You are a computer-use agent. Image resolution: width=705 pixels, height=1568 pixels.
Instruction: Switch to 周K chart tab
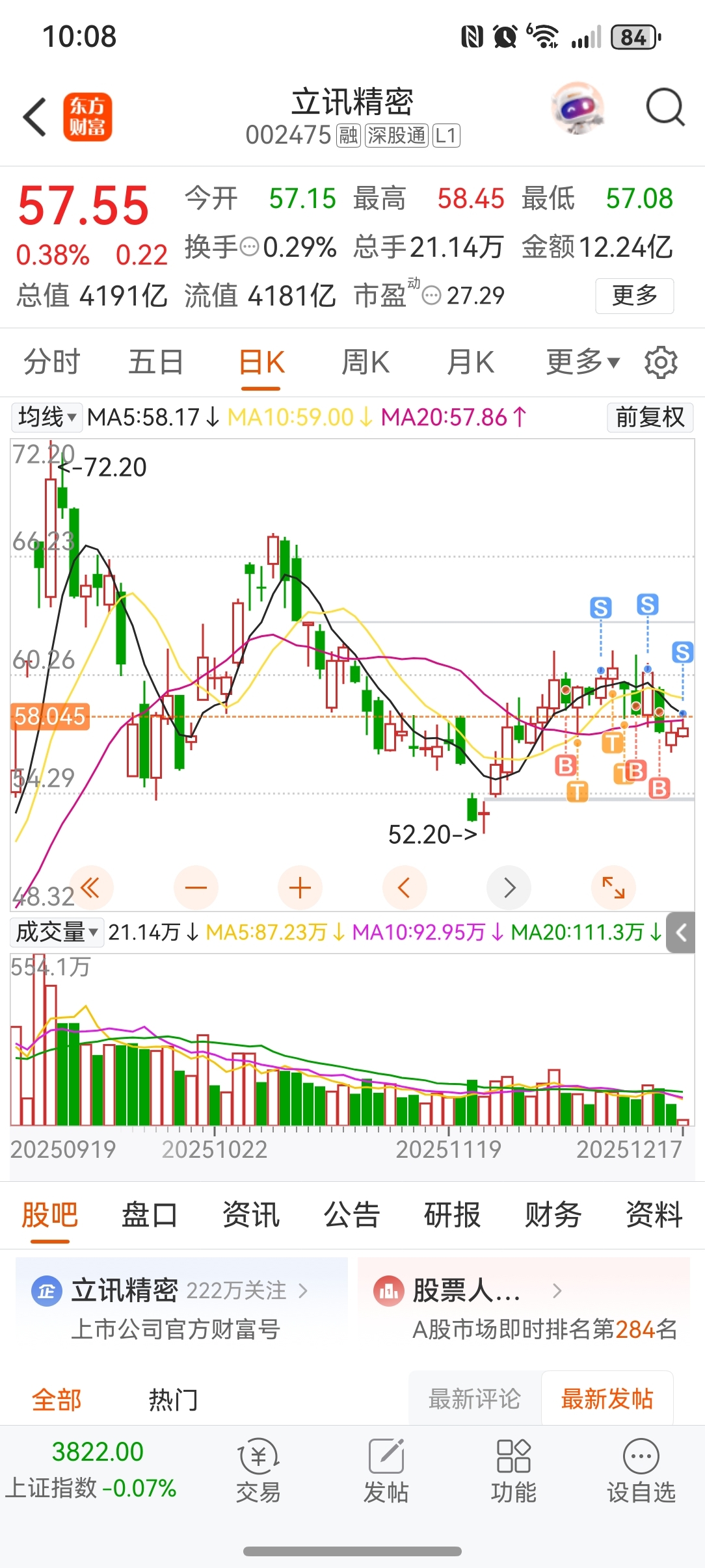tap(366, 362)
